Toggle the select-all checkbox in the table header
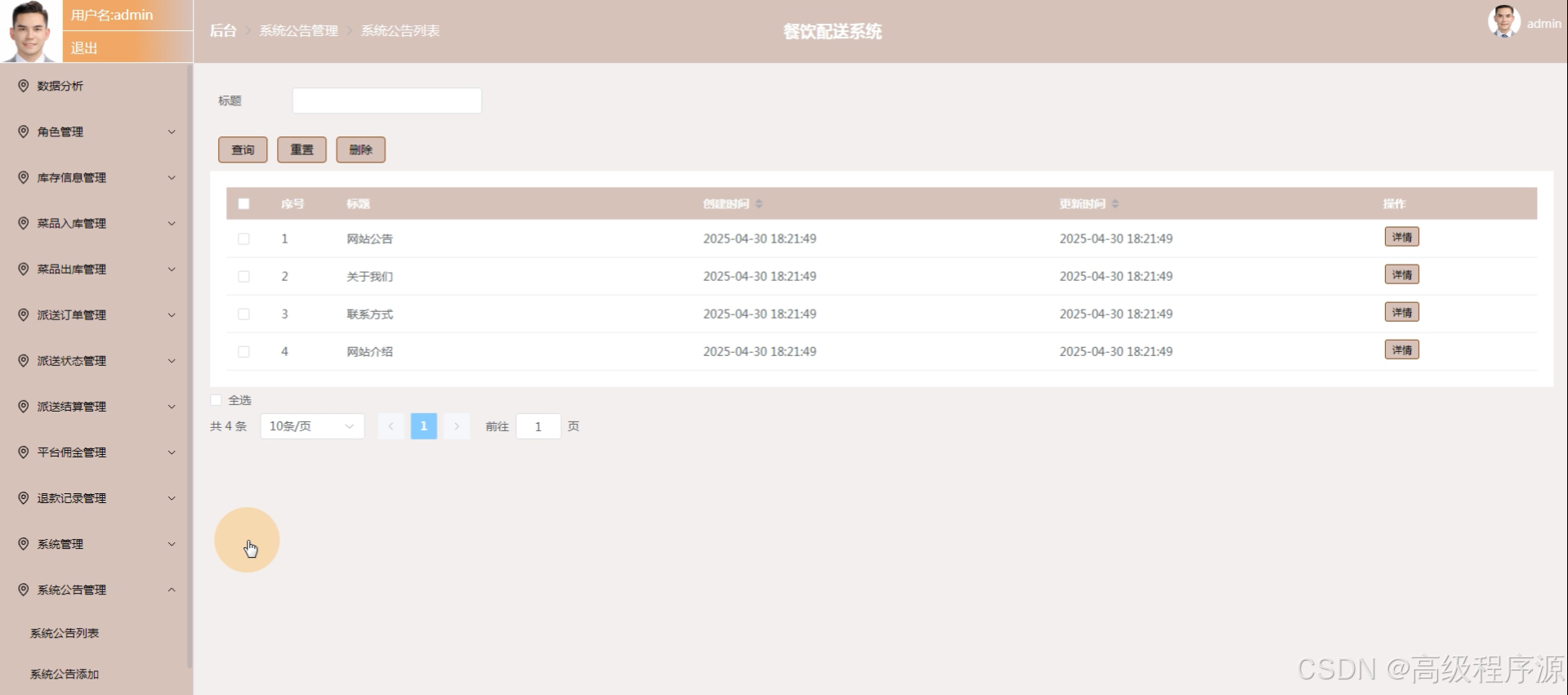The image size is (1568, 695). coord(243,204)
